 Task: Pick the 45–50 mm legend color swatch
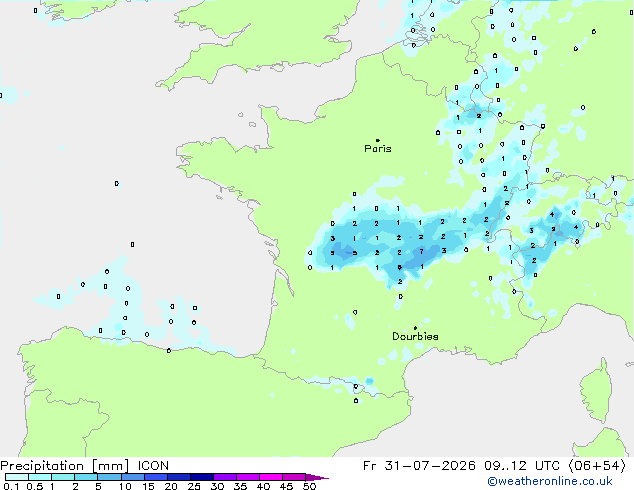(294, 477)
